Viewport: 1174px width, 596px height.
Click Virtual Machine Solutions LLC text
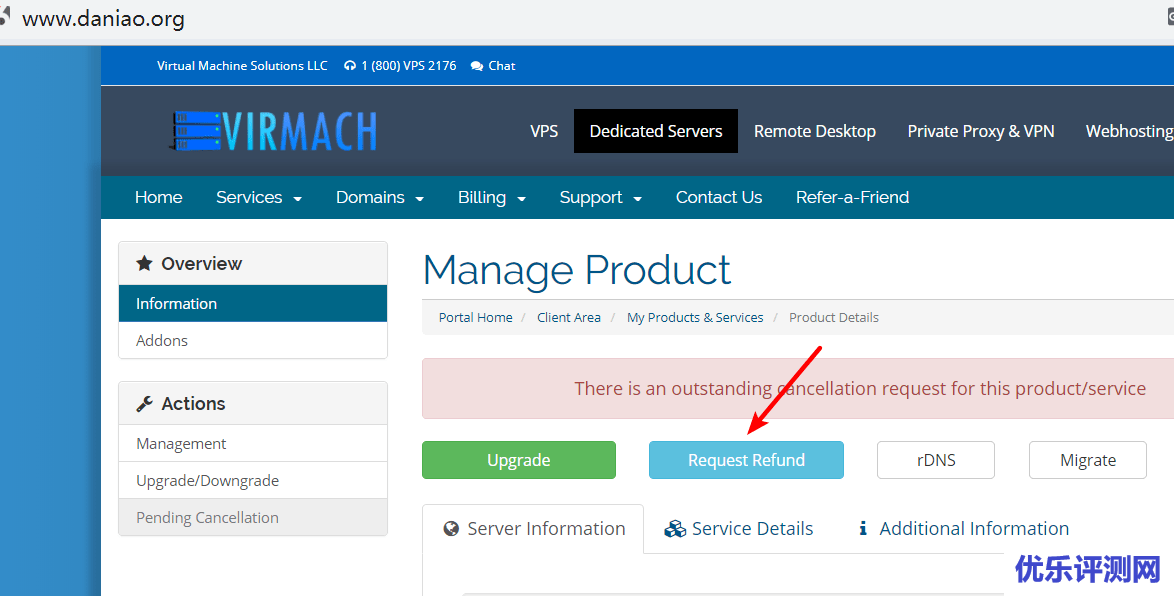(x=242, y=66)
